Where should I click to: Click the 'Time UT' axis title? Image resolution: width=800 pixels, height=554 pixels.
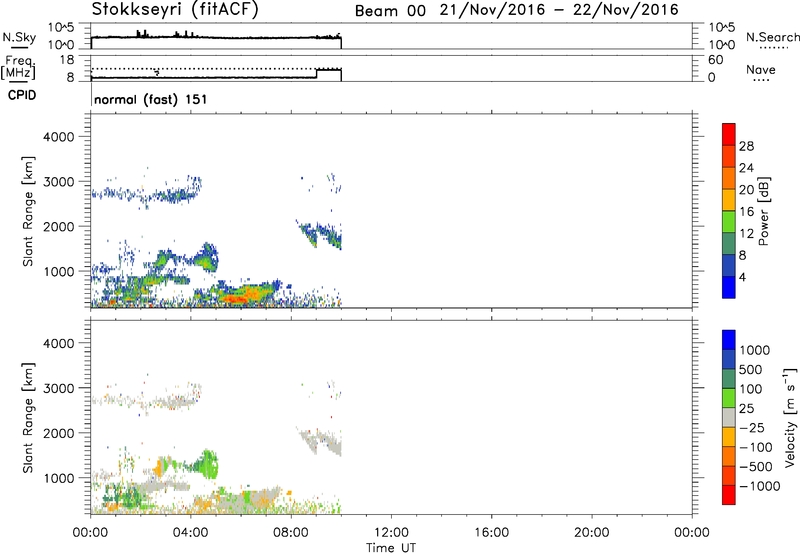(391, 548)
